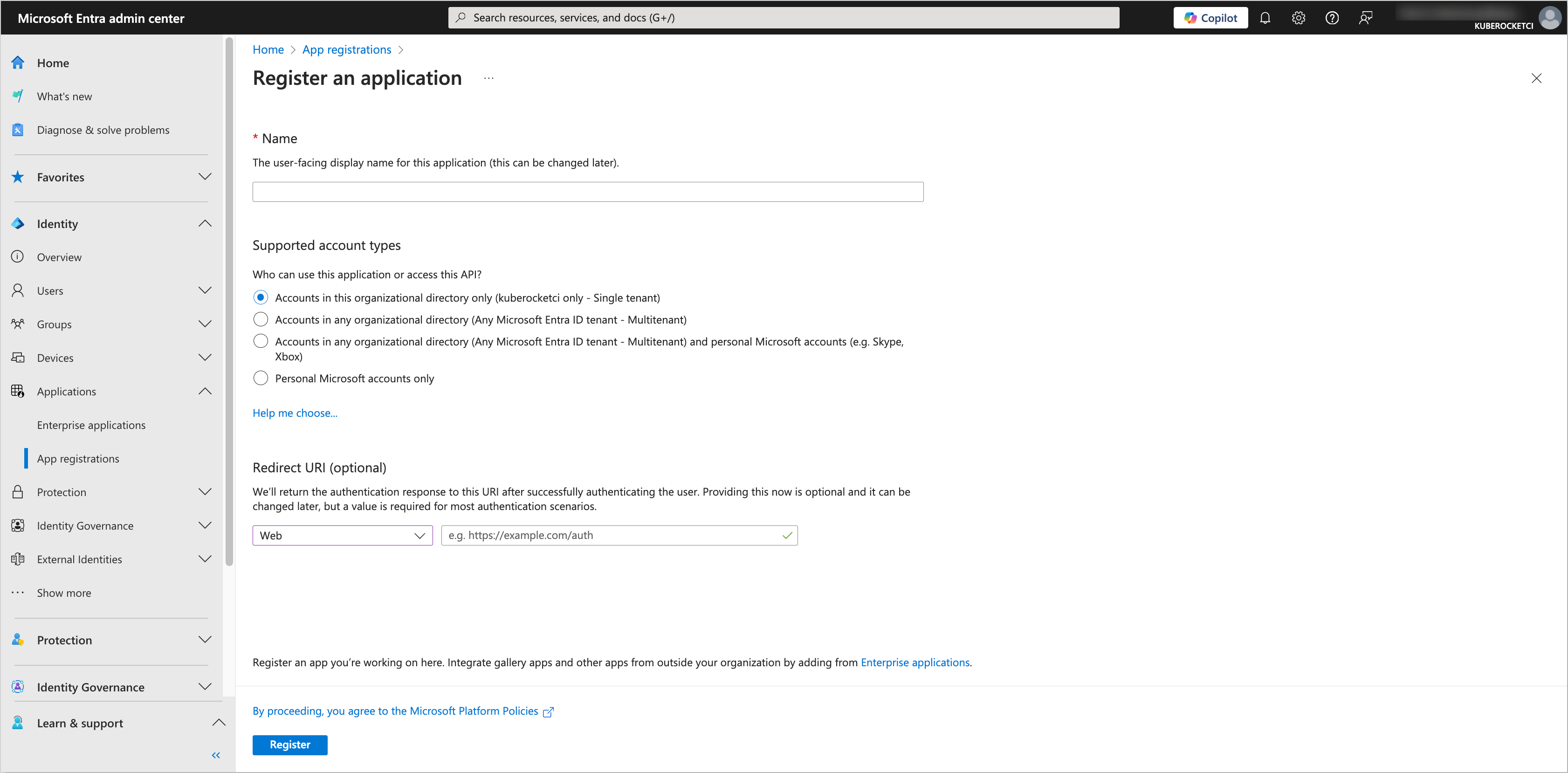
Task: Select Personal Microsoft accounts only radio button
Action: [260, 379]
